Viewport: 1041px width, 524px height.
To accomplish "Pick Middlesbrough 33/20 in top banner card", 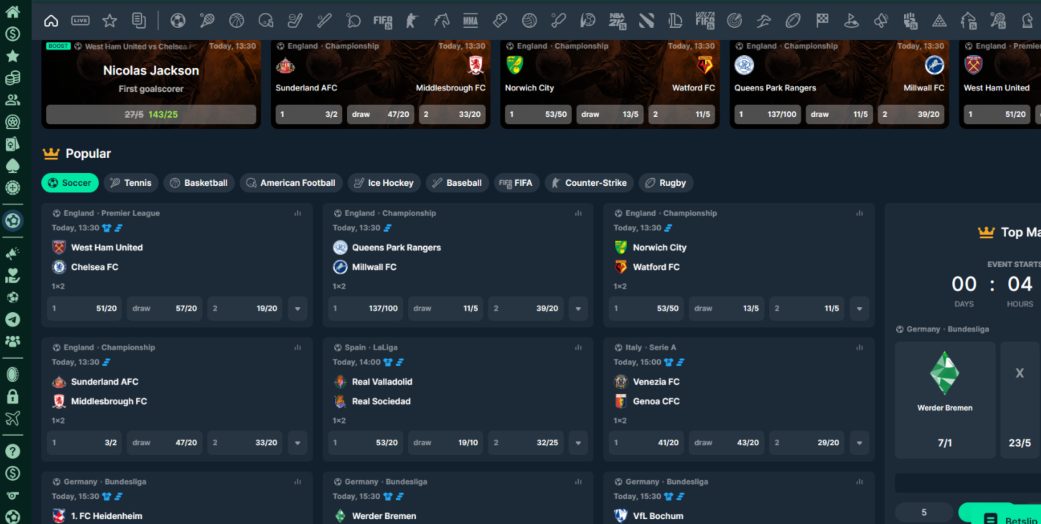I will (451, 114).
